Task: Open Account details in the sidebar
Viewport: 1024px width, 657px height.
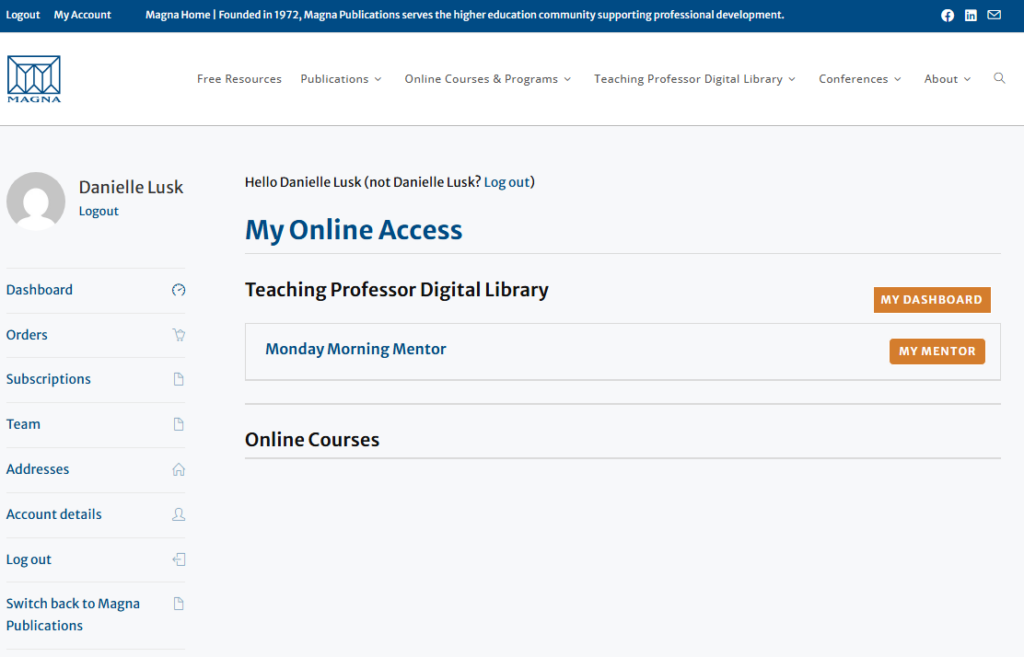Action: coord(54,515)
